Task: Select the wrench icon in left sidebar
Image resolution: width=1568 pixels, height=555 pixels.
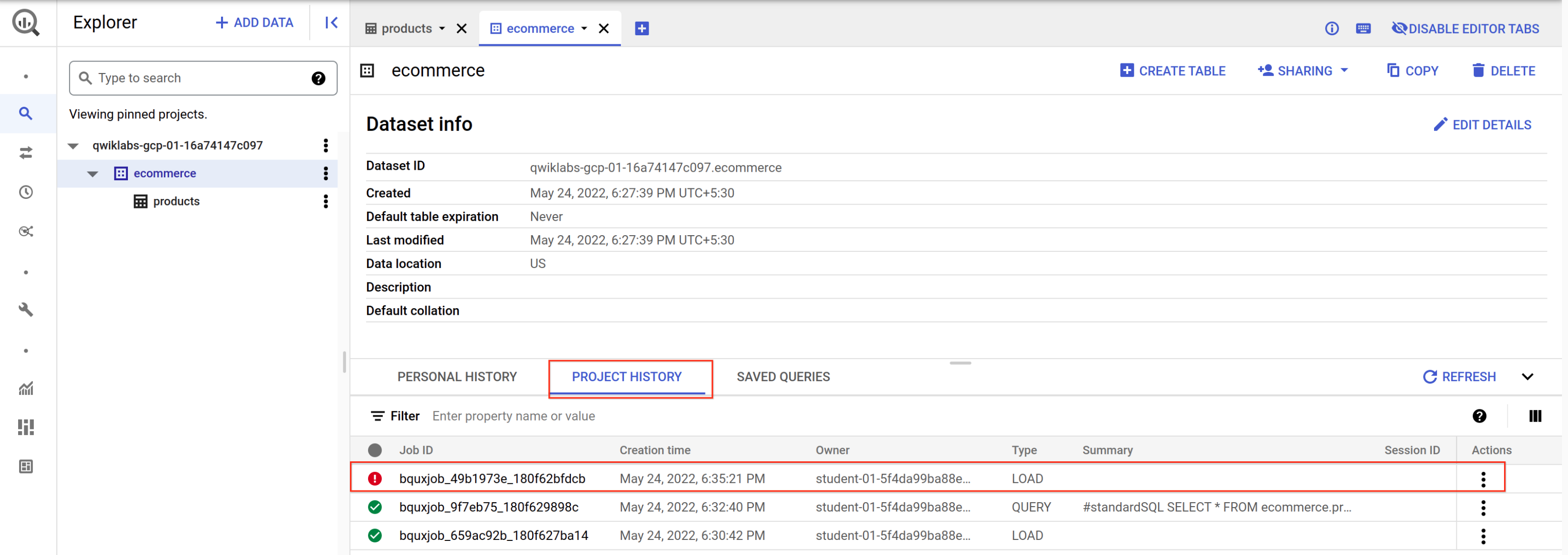Action: 26,310
